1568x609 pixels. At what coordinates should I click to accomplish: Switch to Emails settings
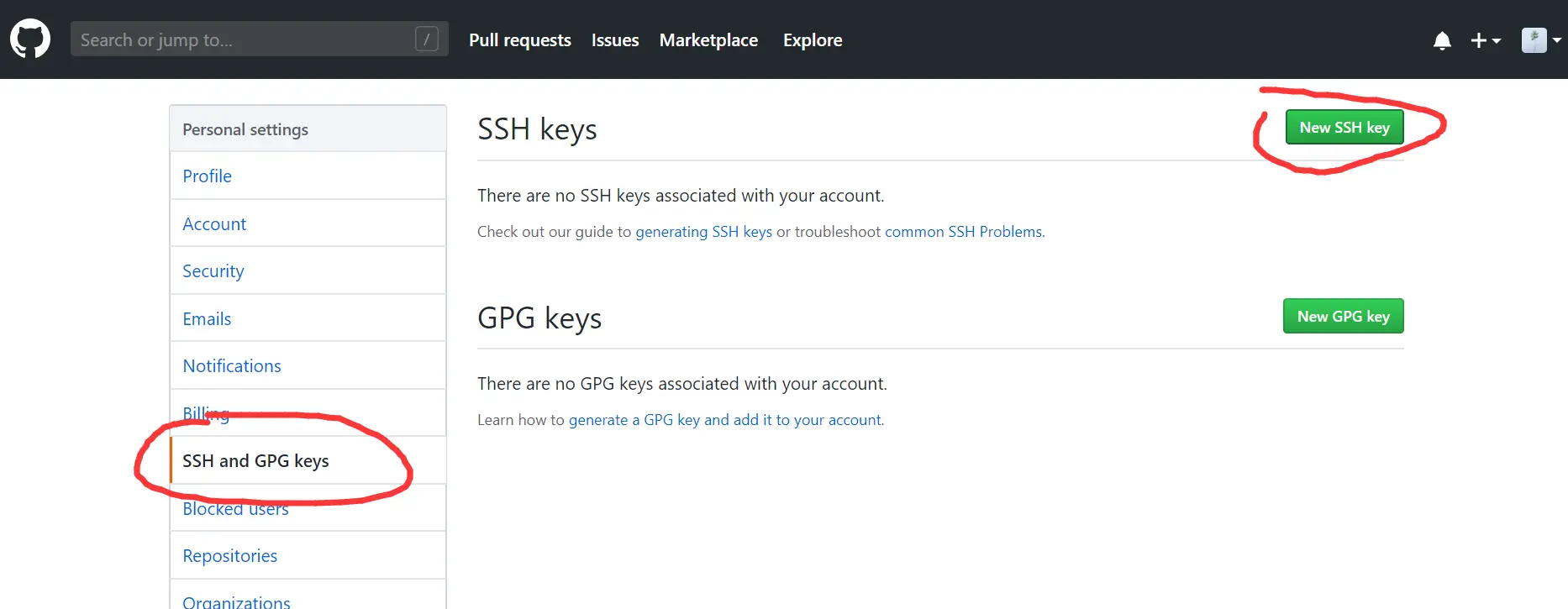click(x=207, y=319)
